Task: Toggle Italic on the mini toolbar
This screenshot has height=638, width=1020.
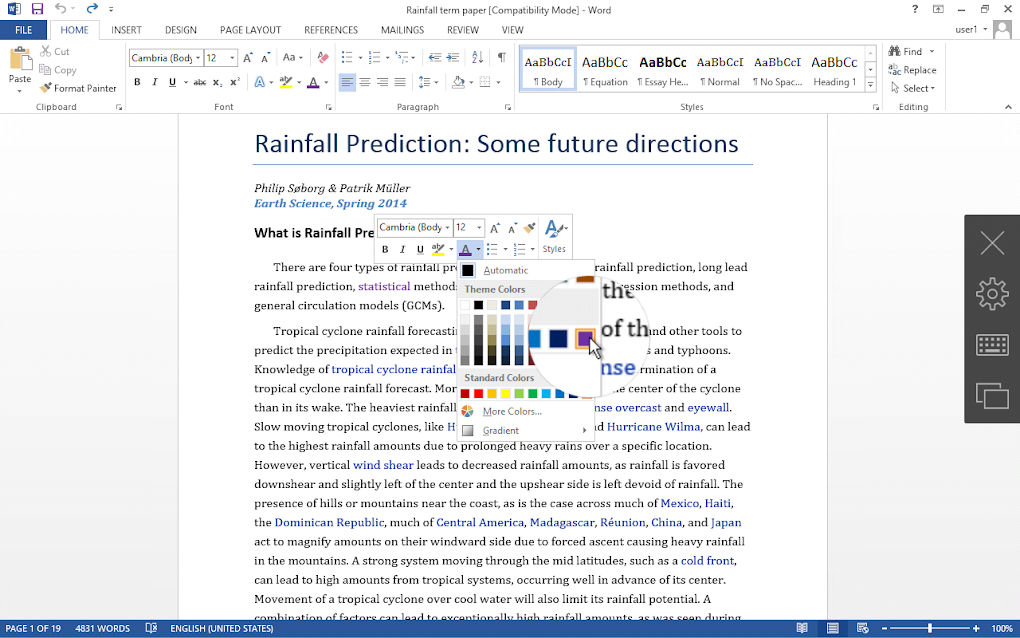Action: coord(402,249)
